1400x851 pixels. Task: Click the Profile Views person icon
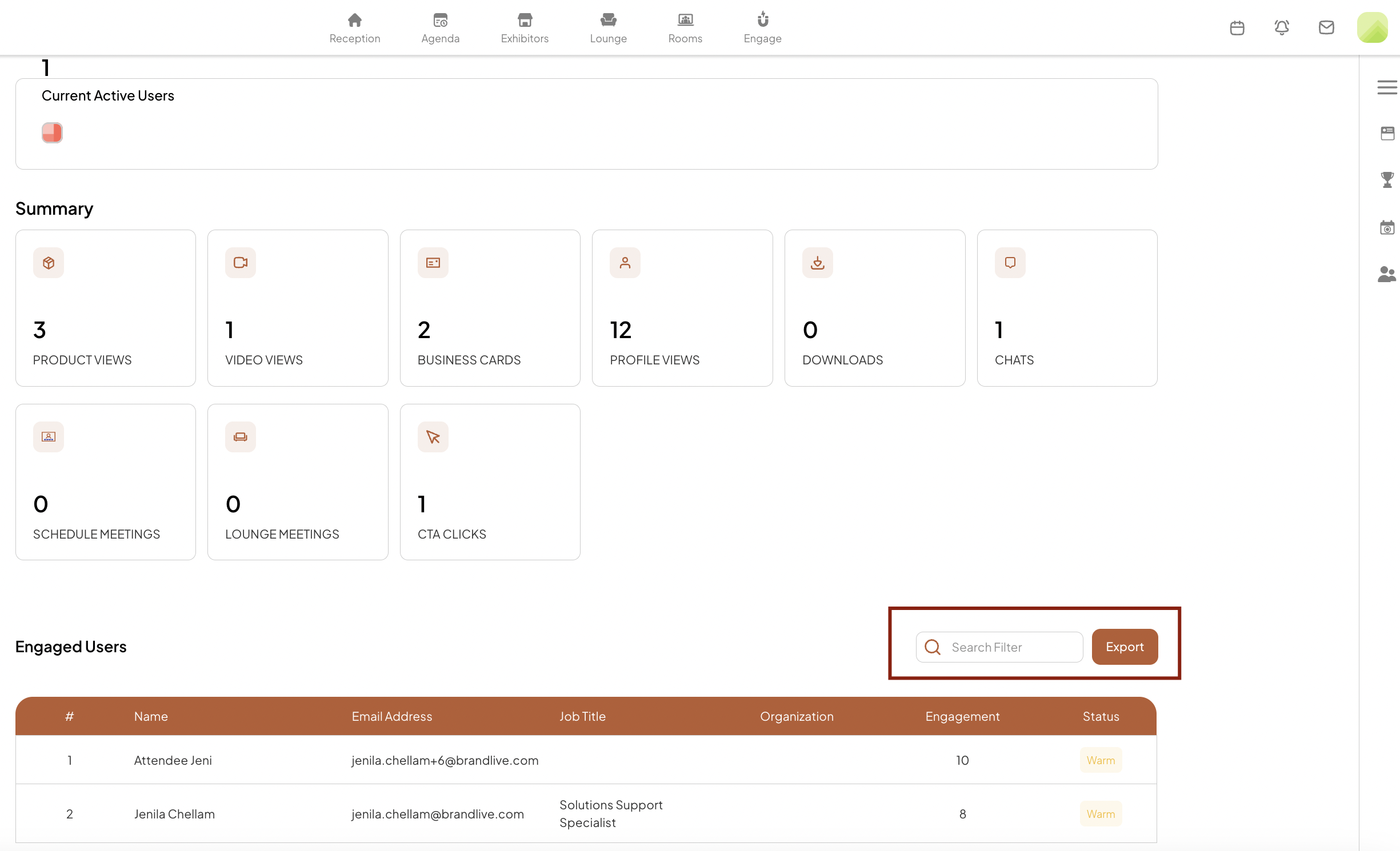(625, 263)
